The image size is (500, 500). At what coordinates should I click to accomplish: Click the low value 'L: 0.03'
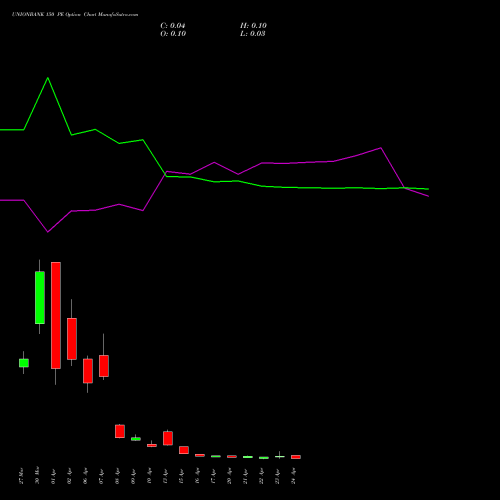(x=253, y=34)
